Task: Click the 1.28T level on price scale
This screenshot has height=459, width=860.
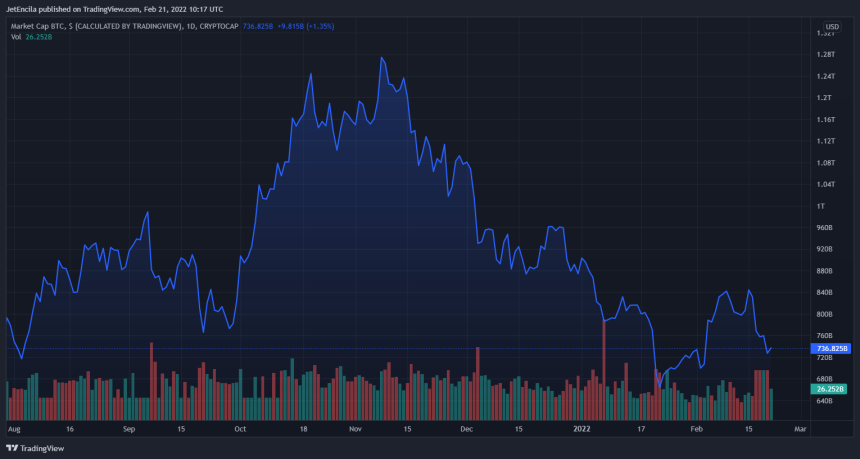Action: pos(826,54)
